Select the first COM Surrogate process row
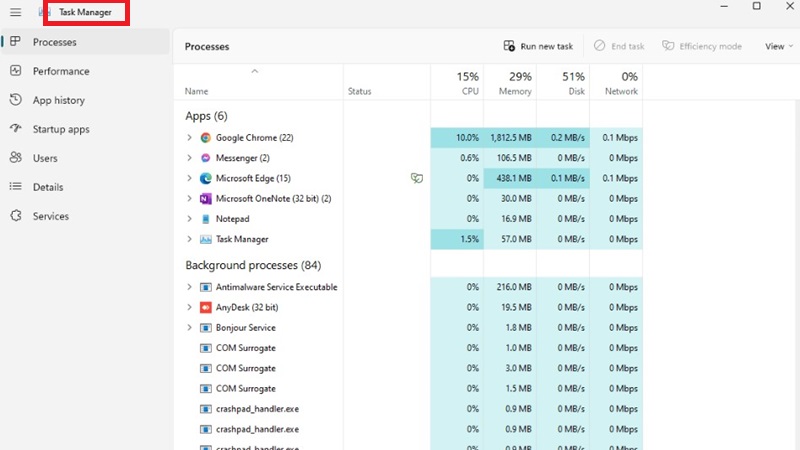This screenshot has width=800, height=450. click(245, 348)
